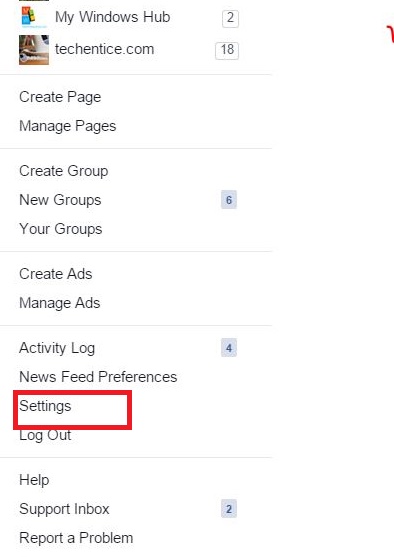The height and width of the screenshot is (557, 394).
Task: View the Activity Log
Action: click(57, 348)
